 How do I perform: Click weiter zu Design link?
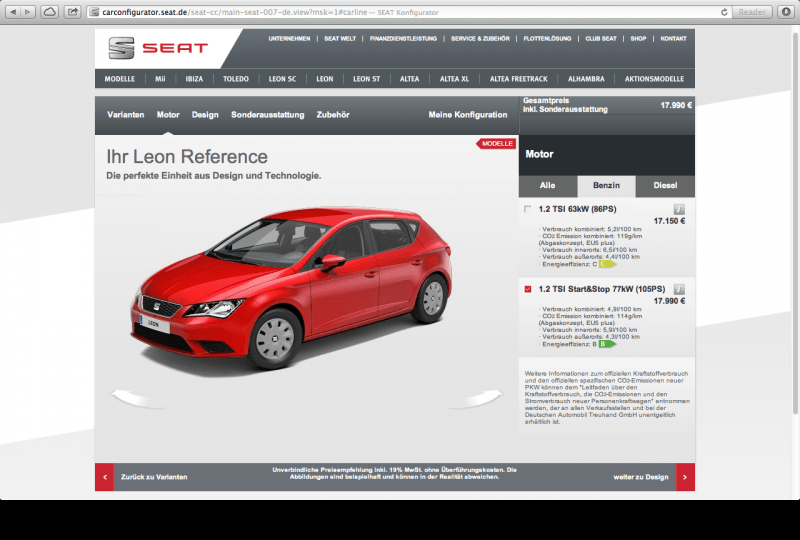point(641,477)
